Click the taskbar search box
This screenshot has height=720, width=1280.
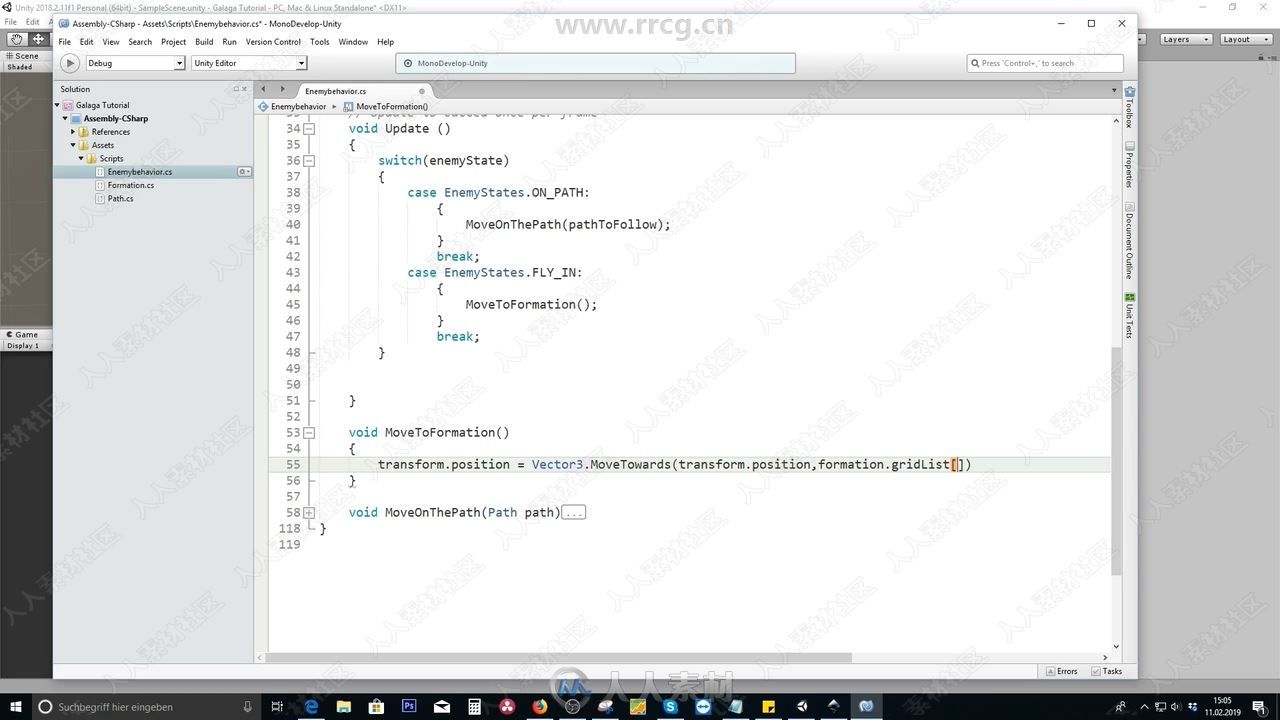(x=145, y=706)
